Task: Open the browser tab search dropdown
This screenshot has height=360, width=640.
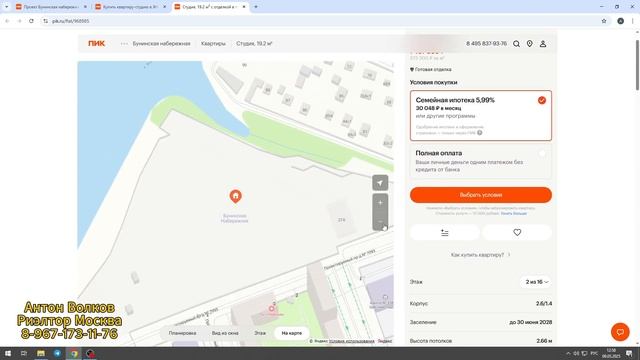Action: (x=6, y=7)
